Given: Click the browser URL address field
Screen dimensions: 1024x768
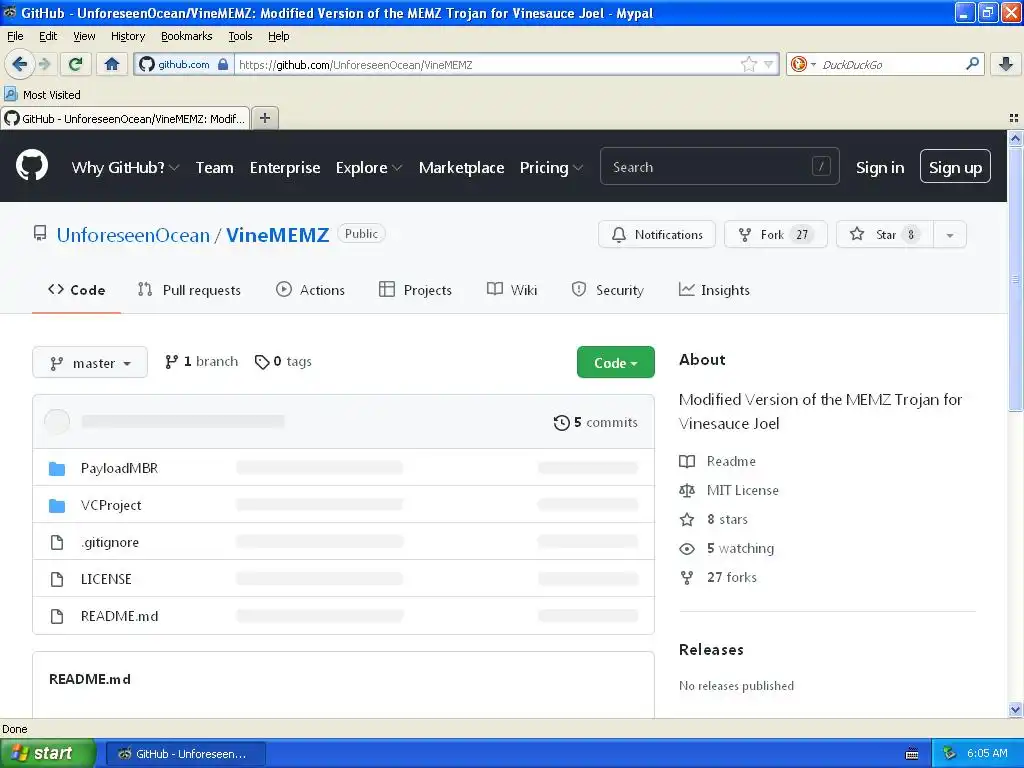Looking at the screenshot, I should pos(487,64).
